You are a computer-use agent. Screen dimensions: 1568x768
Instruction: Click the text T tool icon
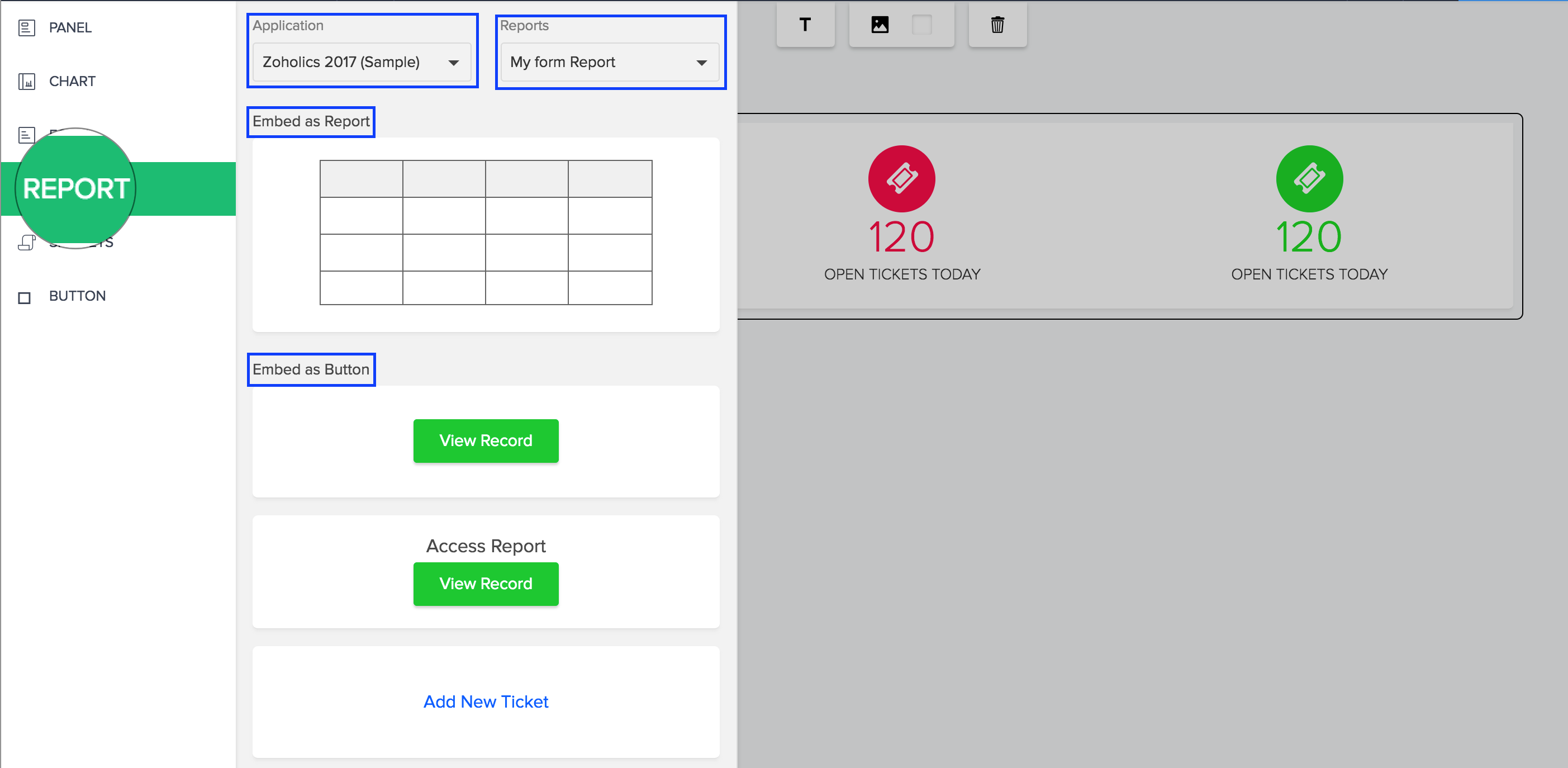point(805,25)
